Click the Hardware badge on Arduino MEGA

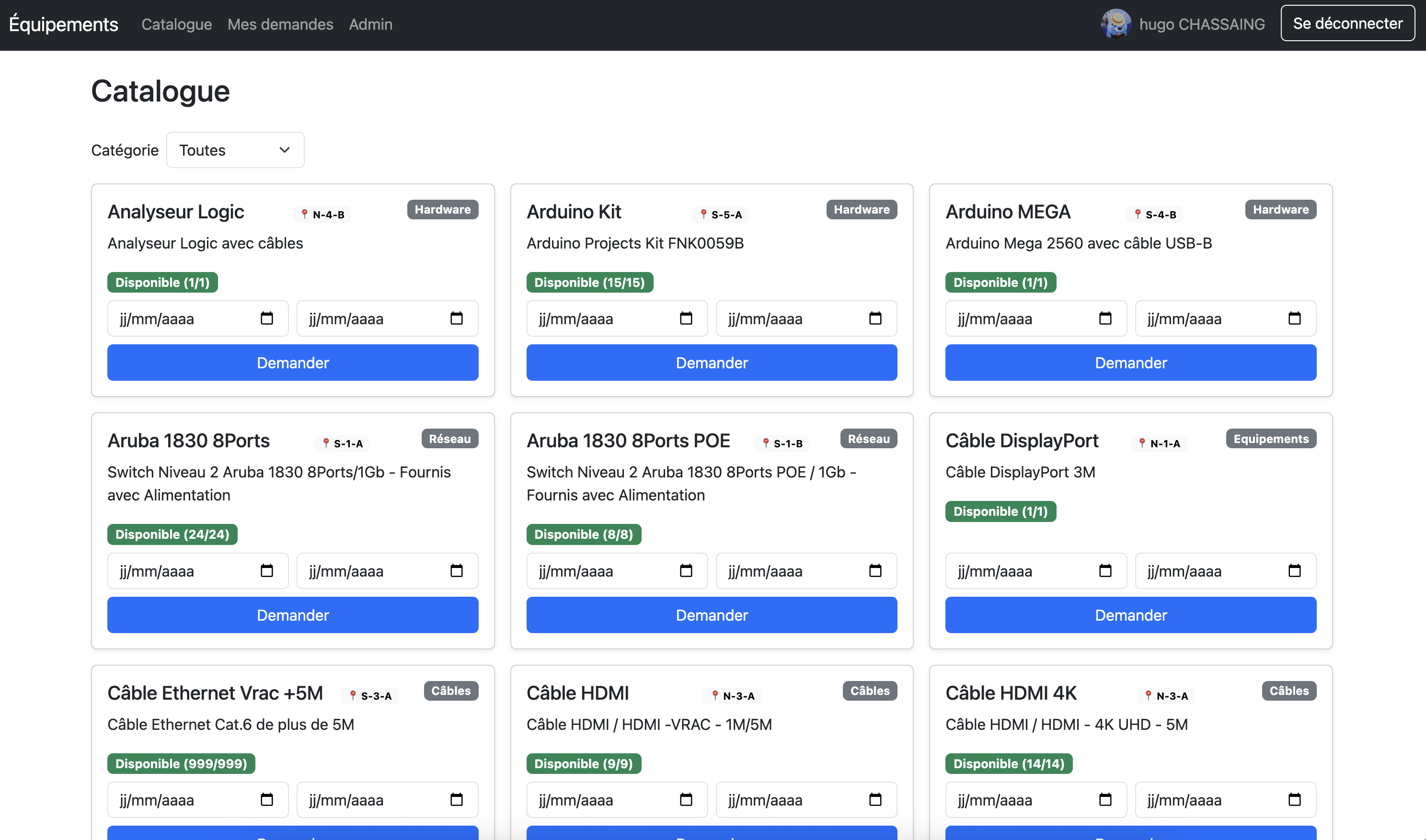coord(1280,209)
